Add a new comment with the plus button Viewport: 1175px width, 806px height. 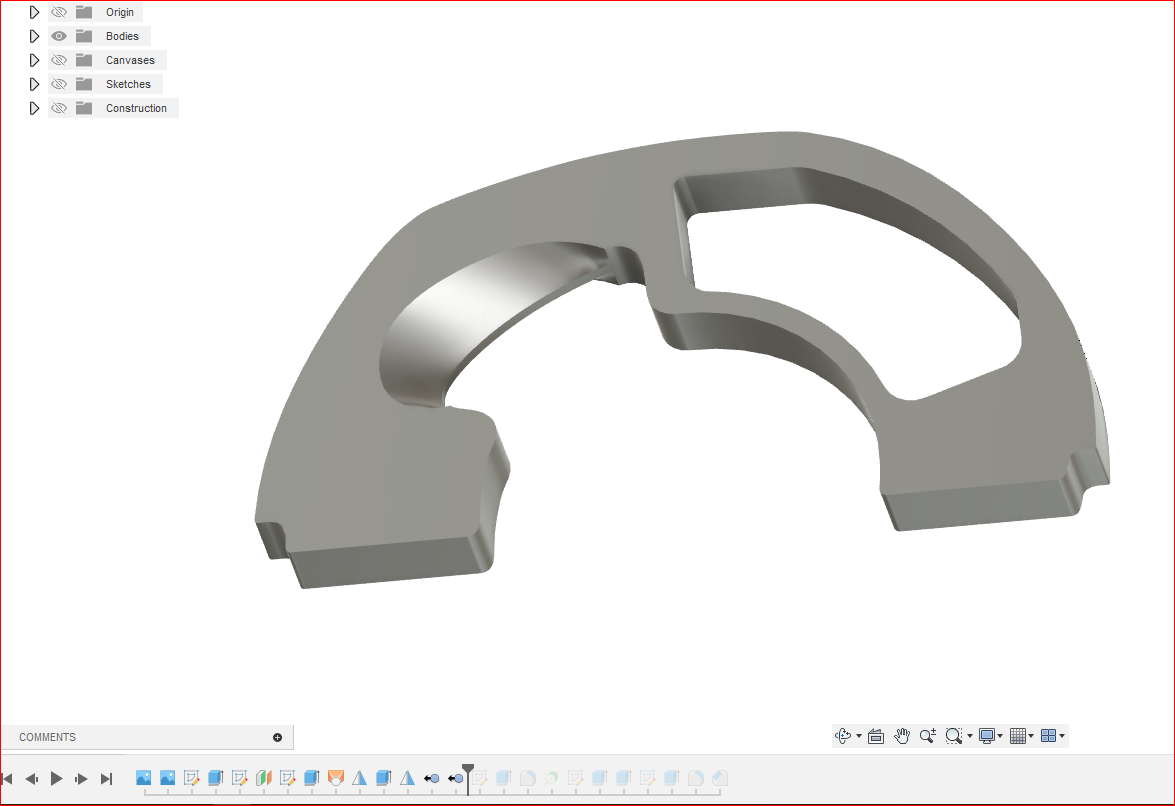[276, 737]
